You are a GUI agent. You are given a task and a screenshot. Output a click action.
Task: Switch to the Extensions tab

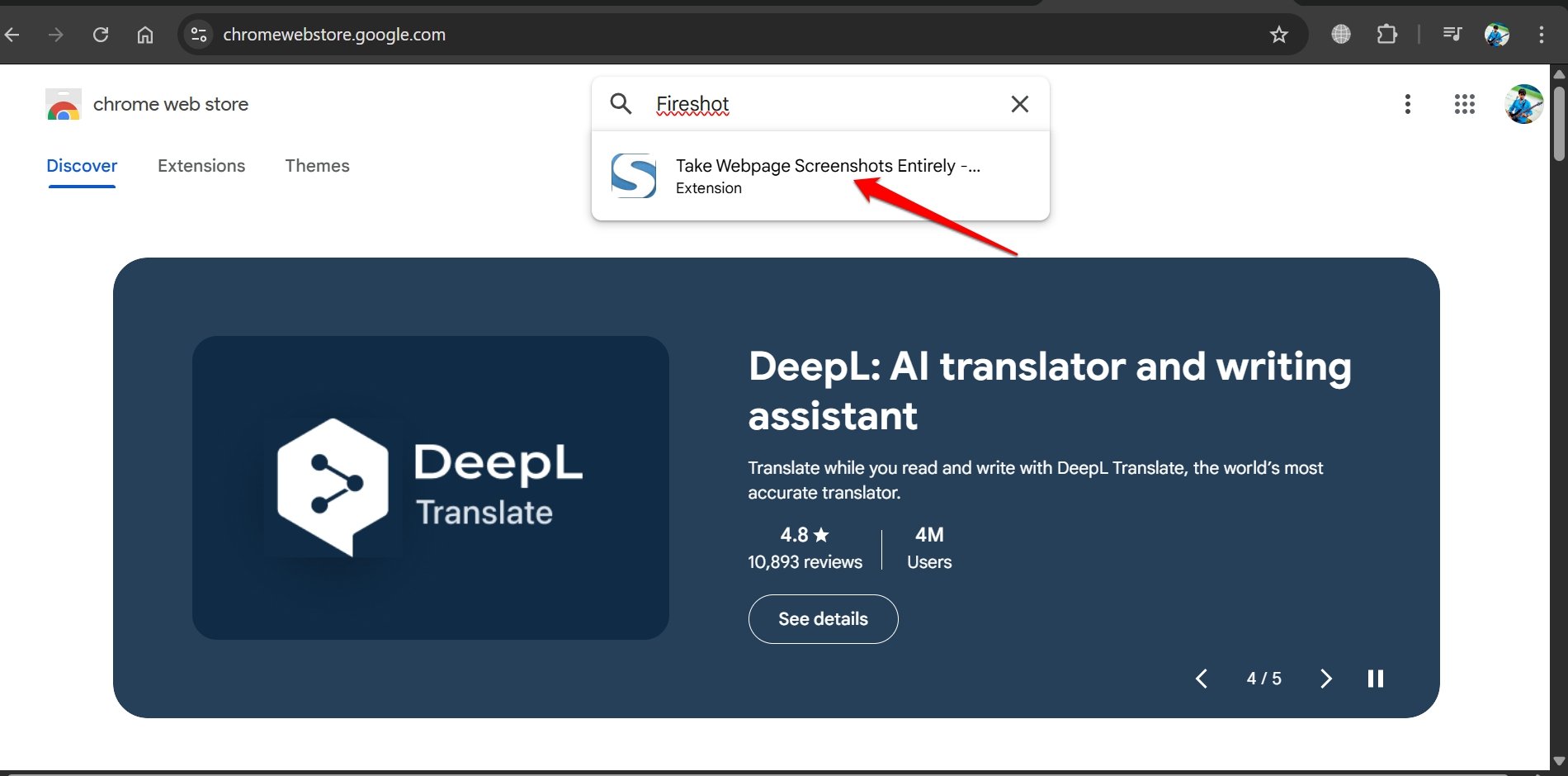point(201,166)
